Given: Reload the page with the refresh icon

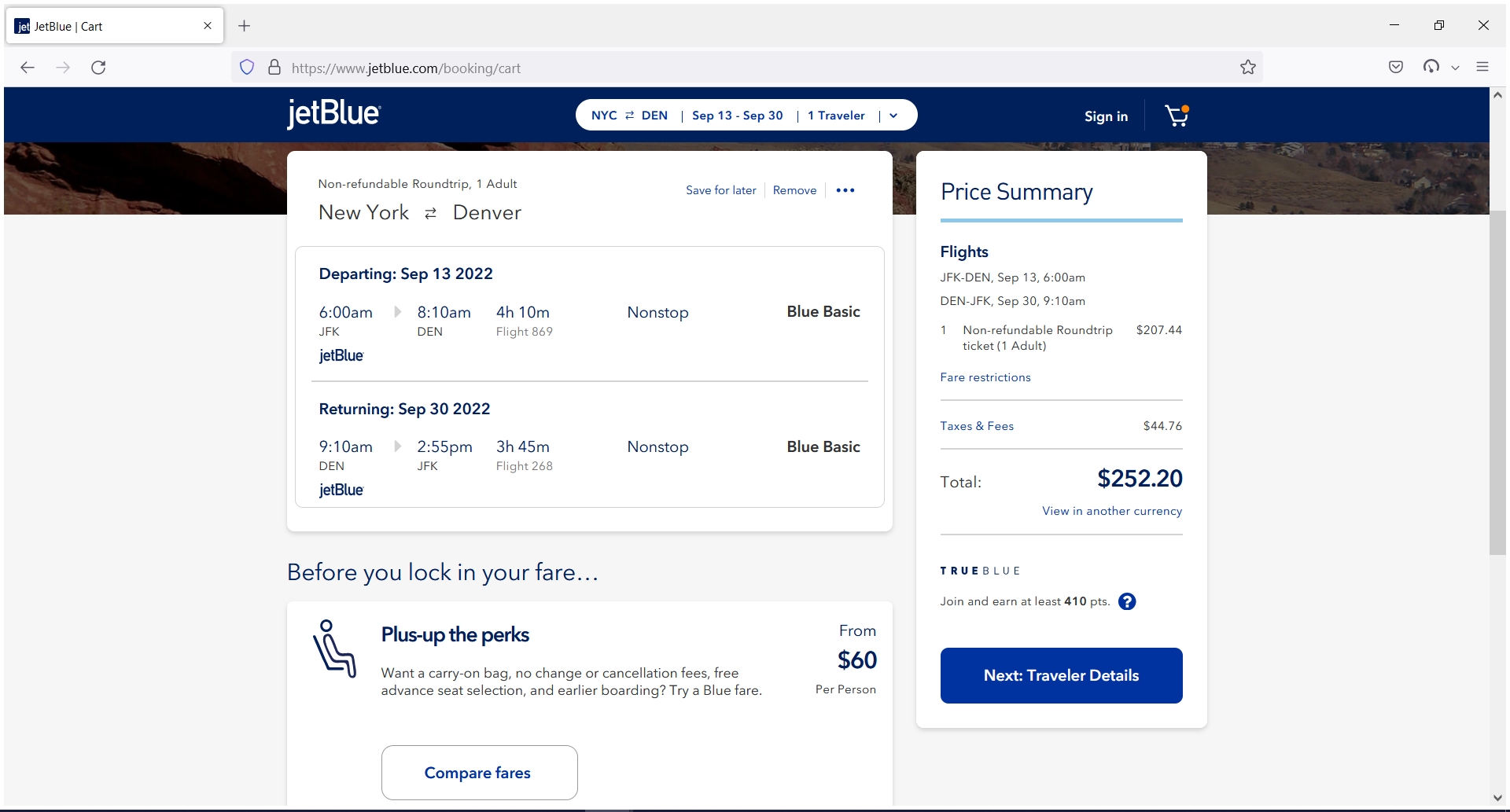Looking at the screenshot, I should click(98, 68).
